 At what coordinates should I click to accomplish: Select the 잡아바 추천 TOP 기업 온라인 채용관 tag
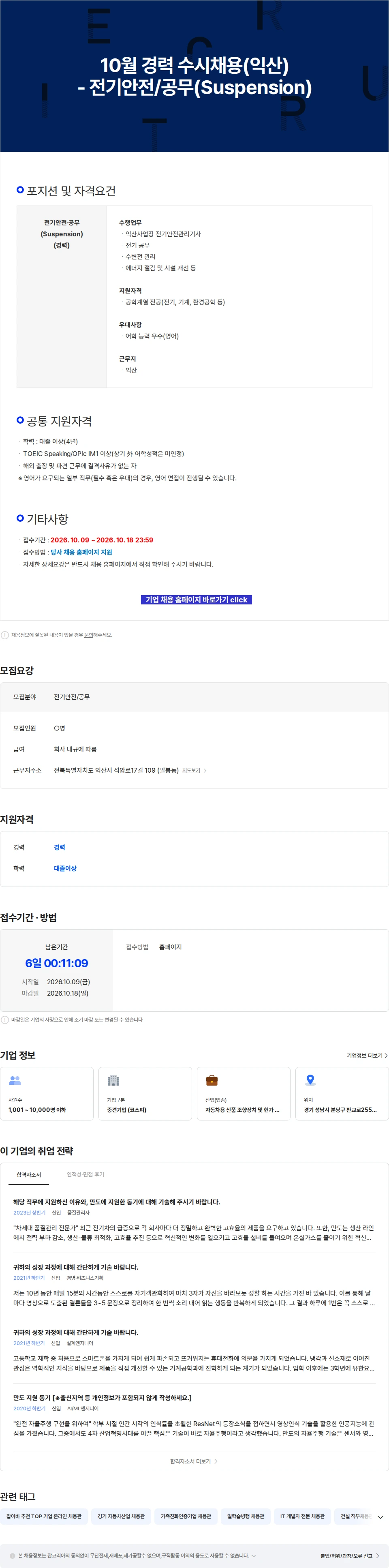(x=44, y=1516)
